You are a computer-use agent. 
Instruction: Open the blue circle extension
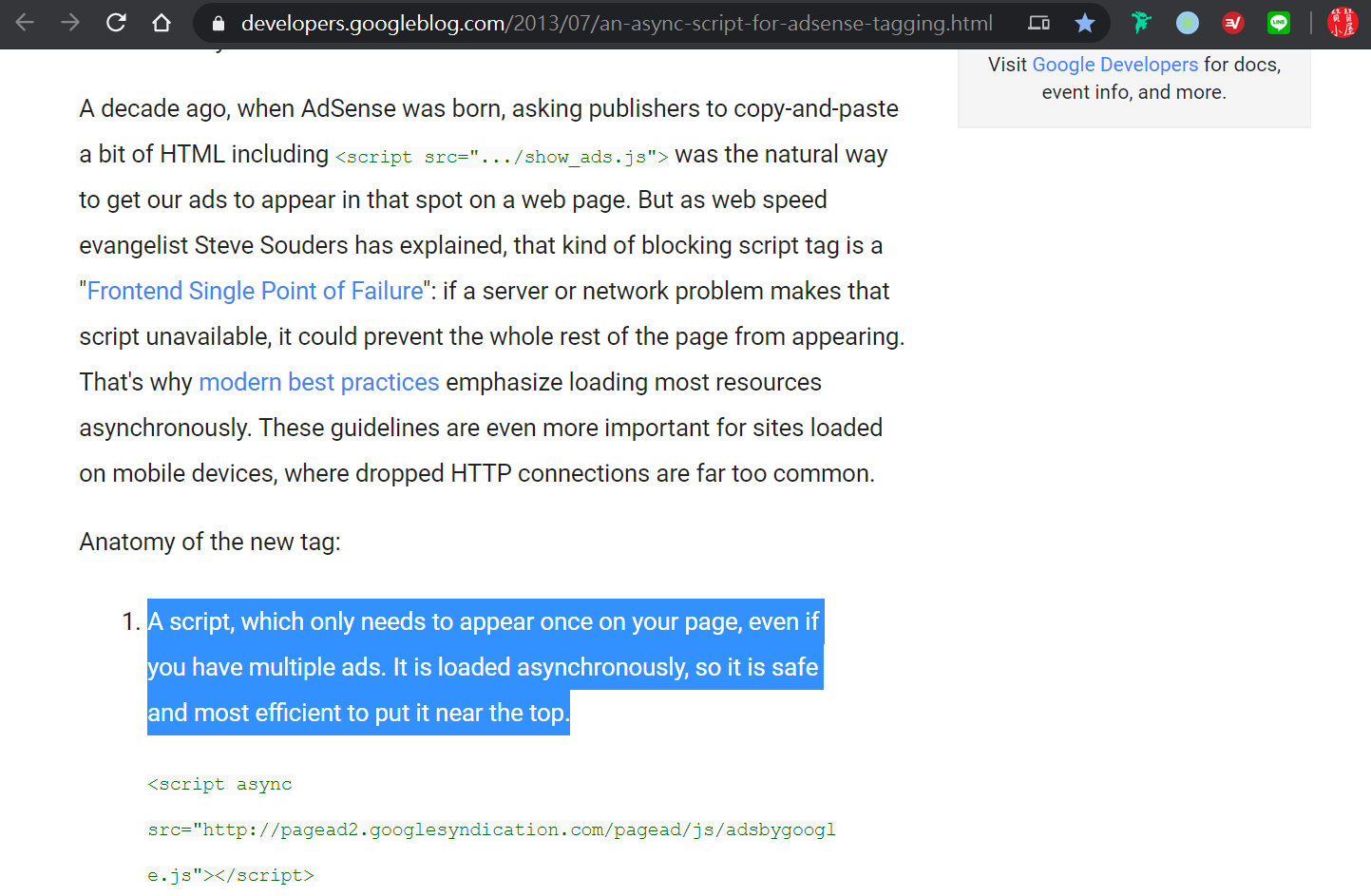tap(1188, 23)
